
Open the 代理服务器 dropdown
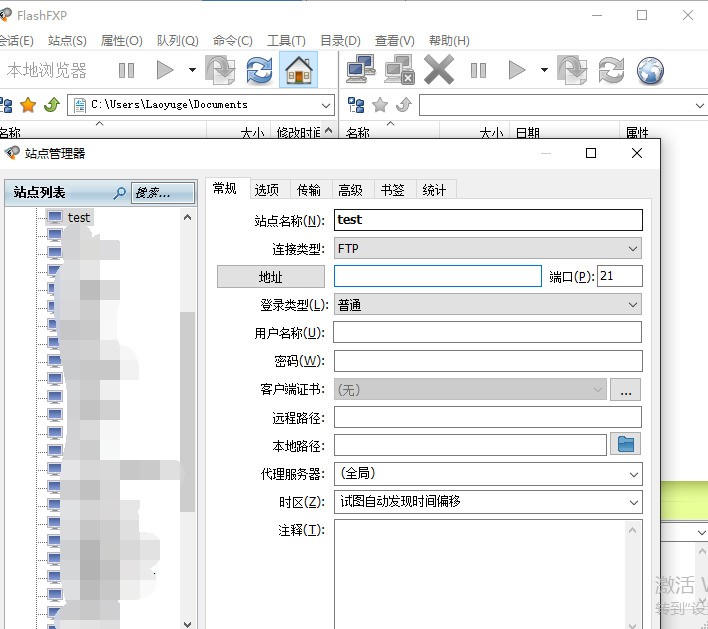point(488,473)
